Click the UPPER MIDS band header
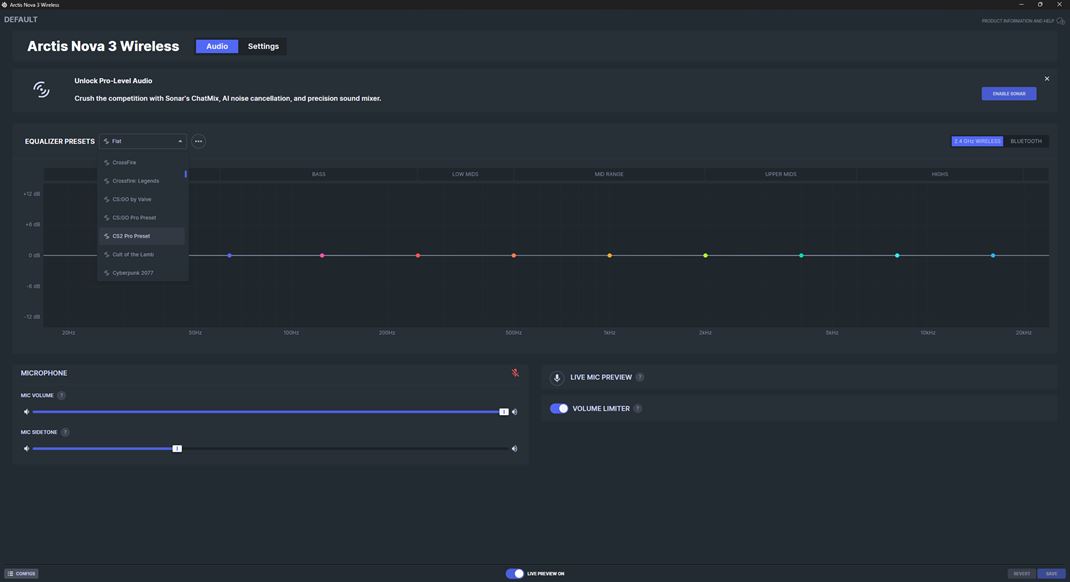The height and width of the screenshot is (582, 1070). pyautogui.click(x=781, y=174)
